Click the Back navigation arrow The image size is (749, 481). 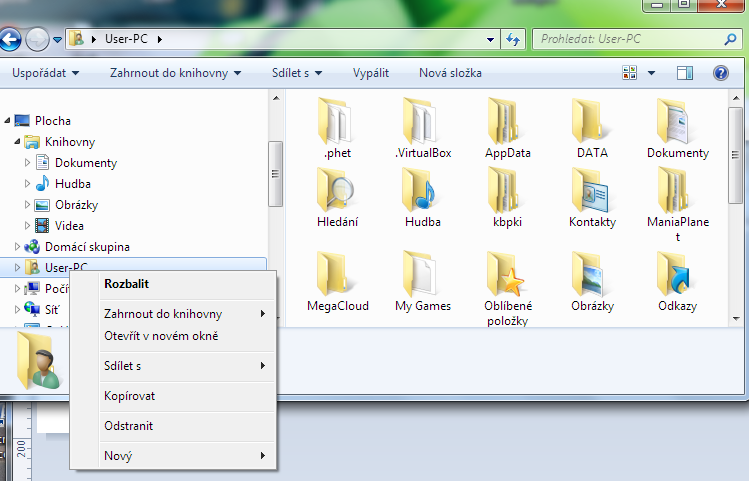(x=10, y=39)
